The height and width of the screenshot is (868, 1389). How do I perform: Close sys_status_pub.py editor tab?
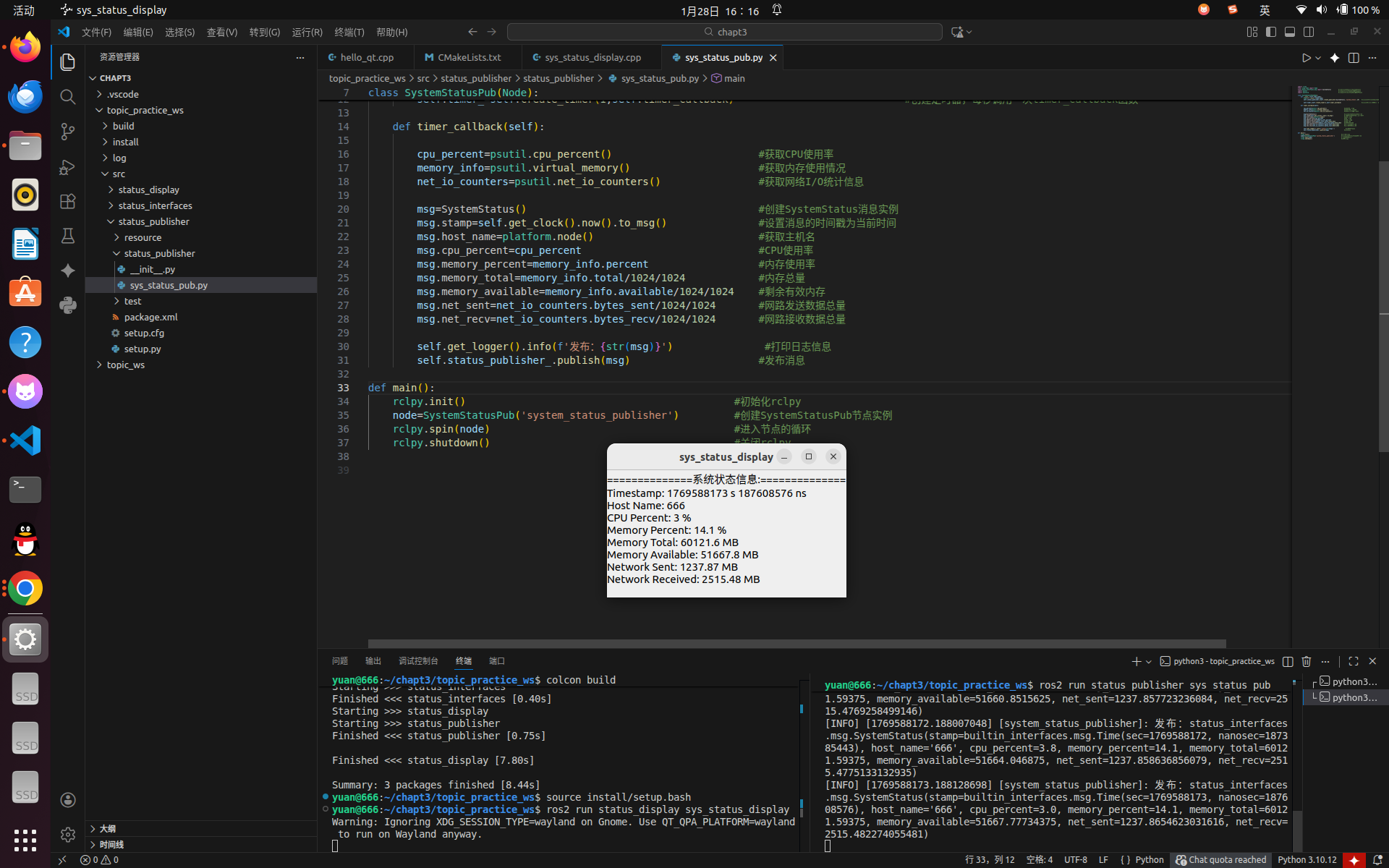point(773,58)
